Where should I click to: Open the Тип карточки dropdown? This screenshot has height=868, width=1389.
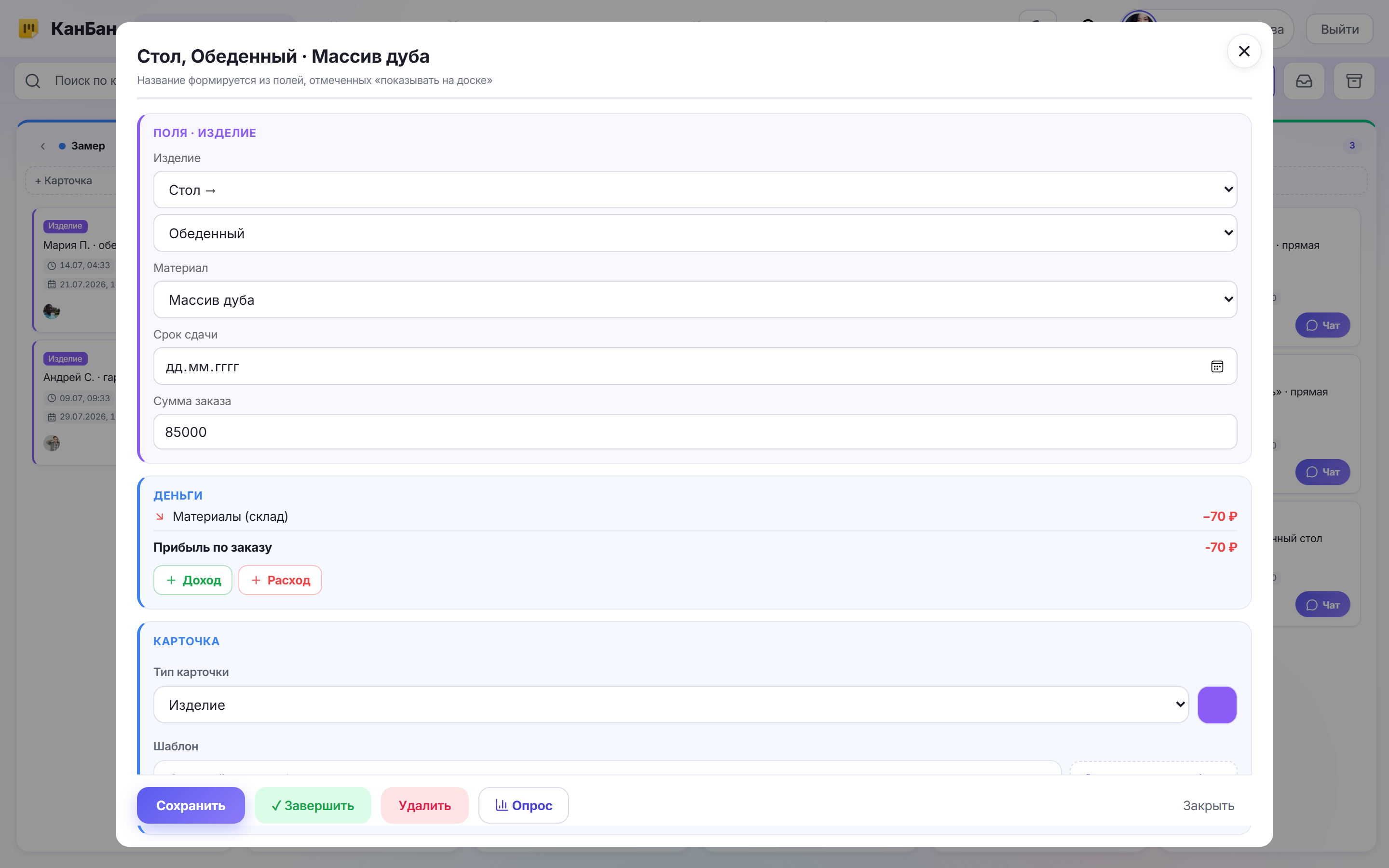click(x=670, y=705)
